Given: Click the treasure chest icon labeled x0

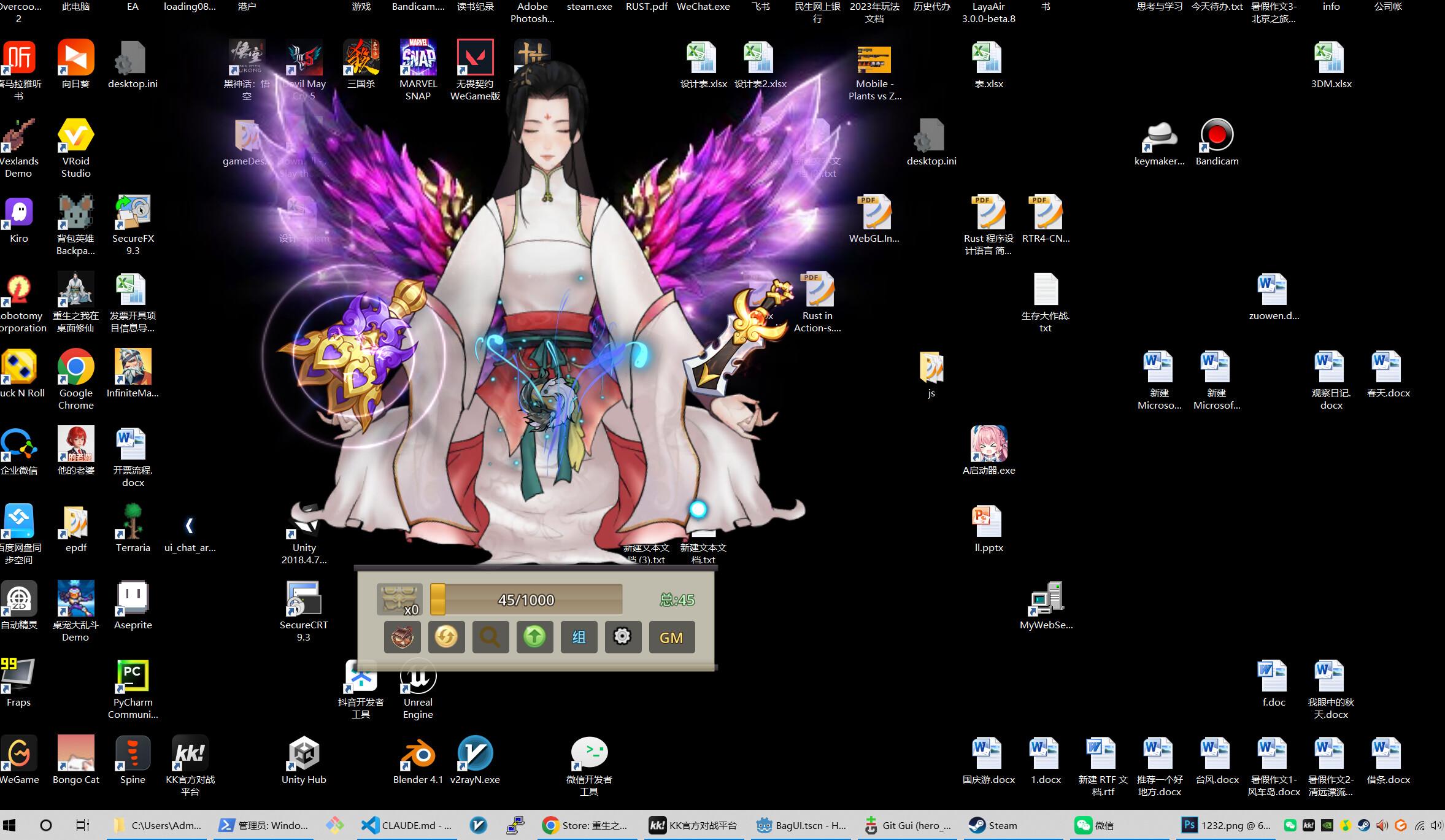Looking at the screenshot, I should tap(399, 599).
